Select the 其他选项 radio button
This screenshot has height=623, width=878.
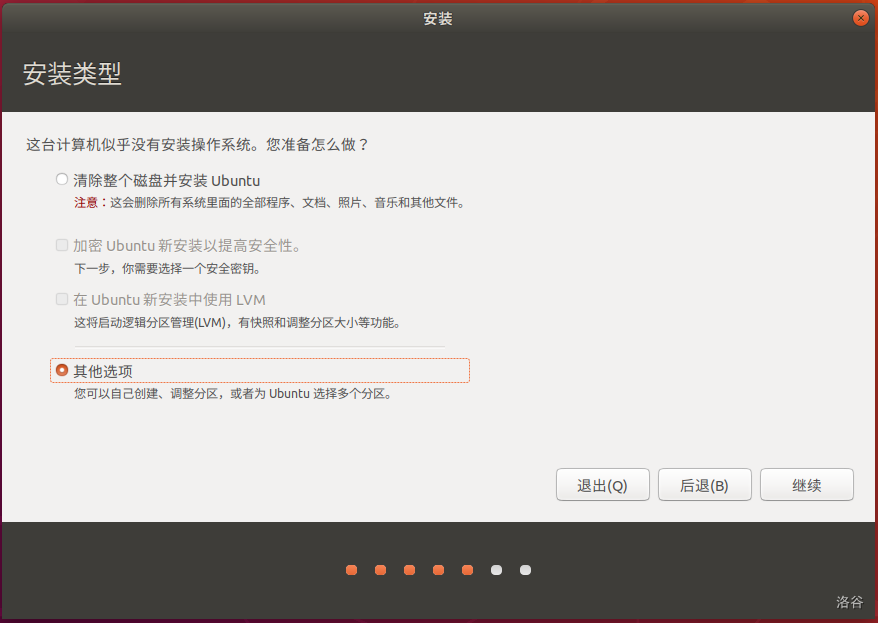[x=62, y=370]
